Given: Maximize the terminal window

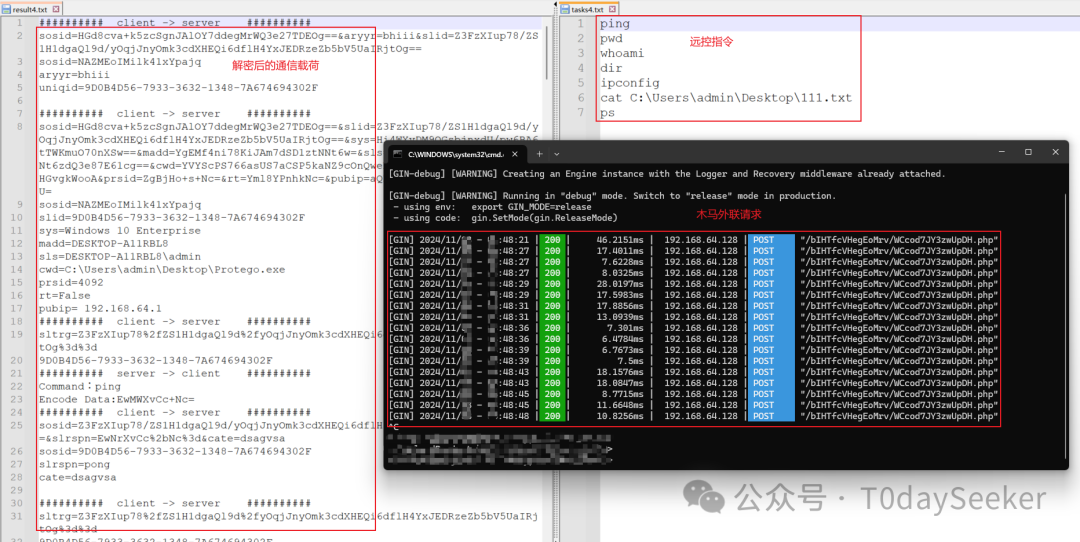Looking at the screenshot, I should click(1028, 152).
